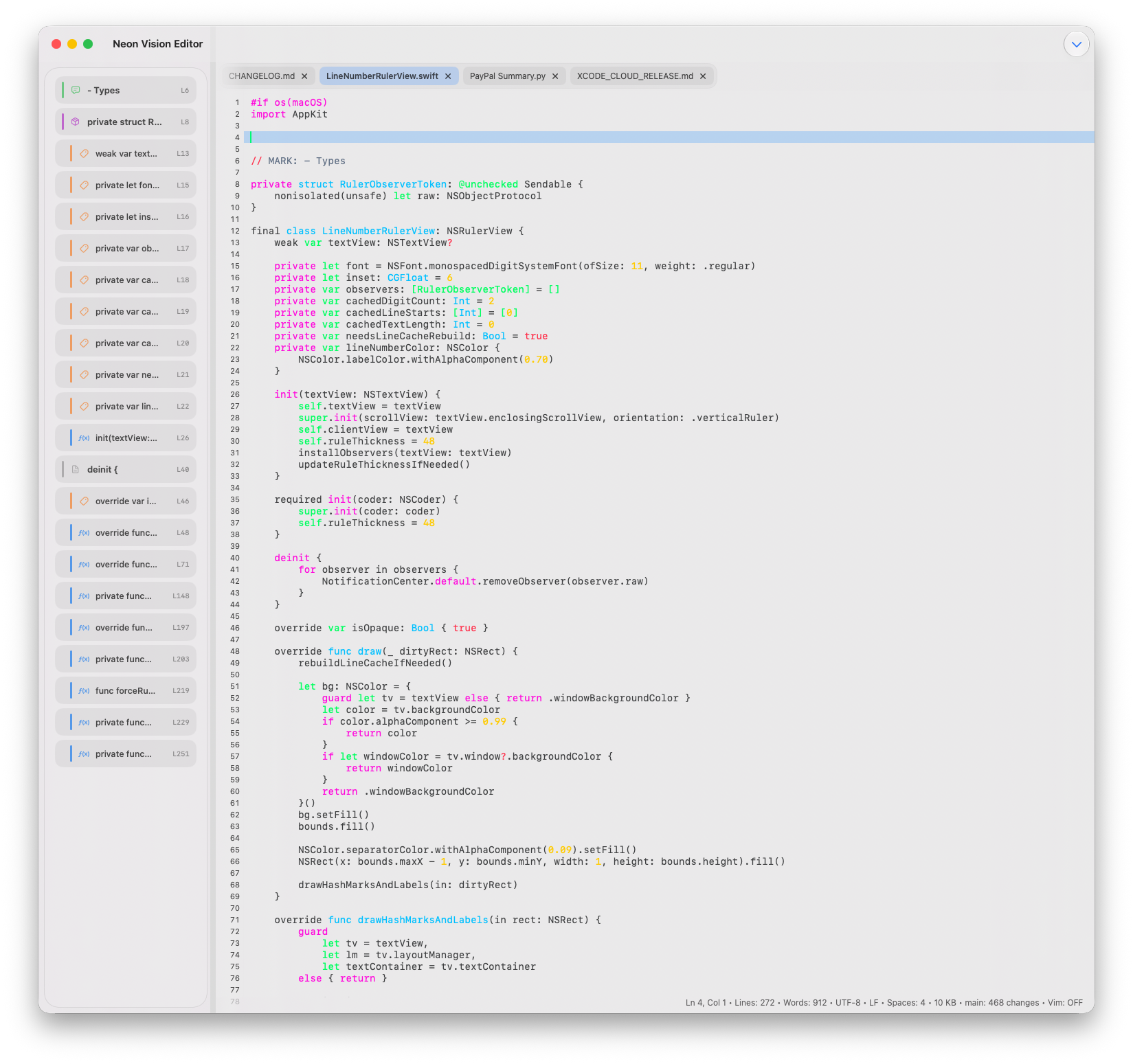Click the tag icon for 'private var lin...'

click(x=84, y=406)
